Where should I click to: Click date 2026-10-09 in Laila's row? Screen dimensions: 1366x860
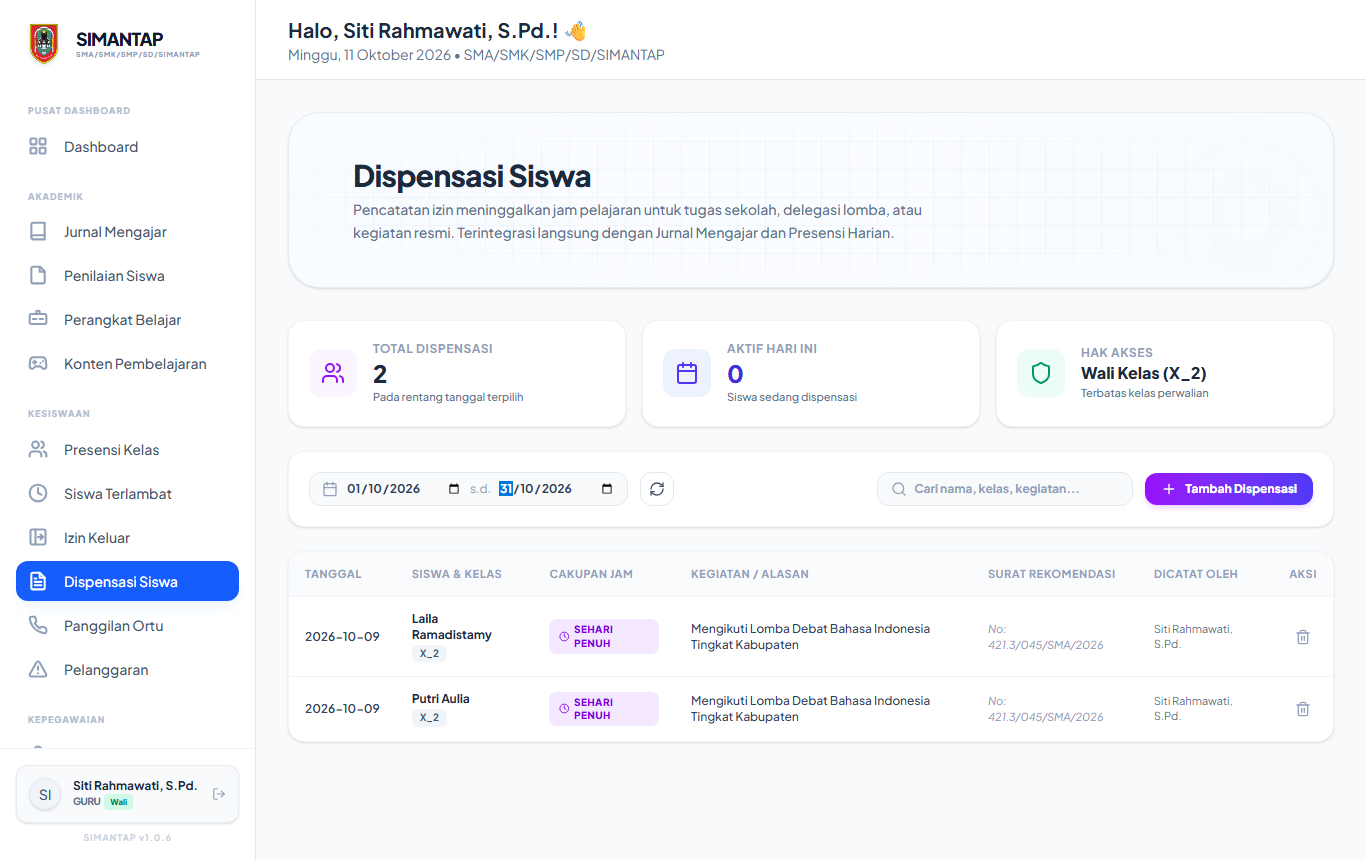click(342, 637)
